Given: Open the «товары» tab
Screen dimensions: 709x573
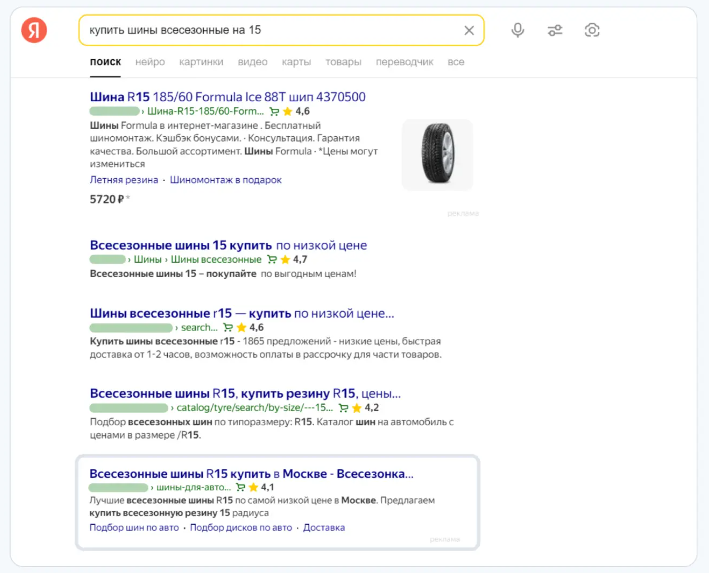Looking at the screenshot, I should click(x=343, y=62).
